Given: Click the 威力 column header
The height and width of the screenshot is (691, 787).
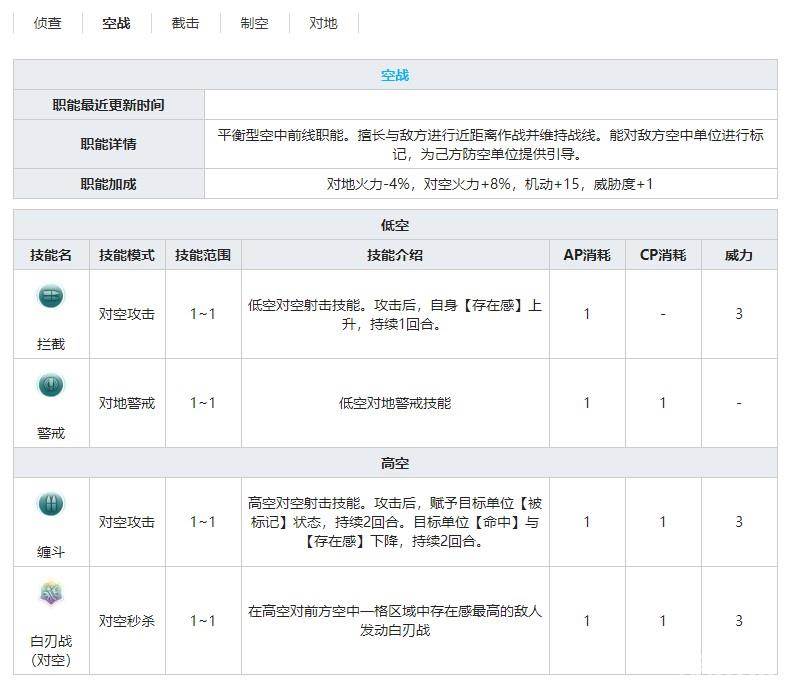Looking at the screenshot, I should [x=739, y=255].
